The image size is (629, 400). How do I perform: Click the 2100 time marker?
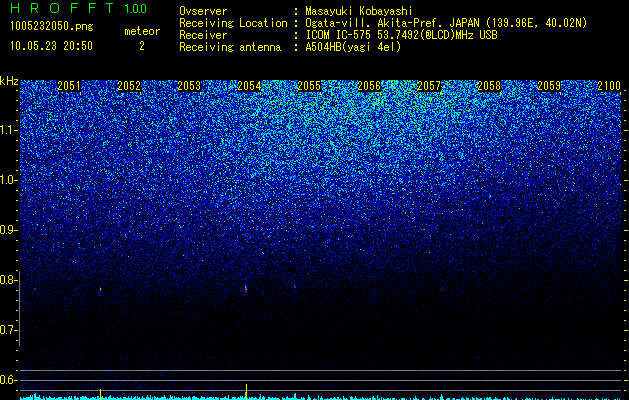click(x=609, y=86)
